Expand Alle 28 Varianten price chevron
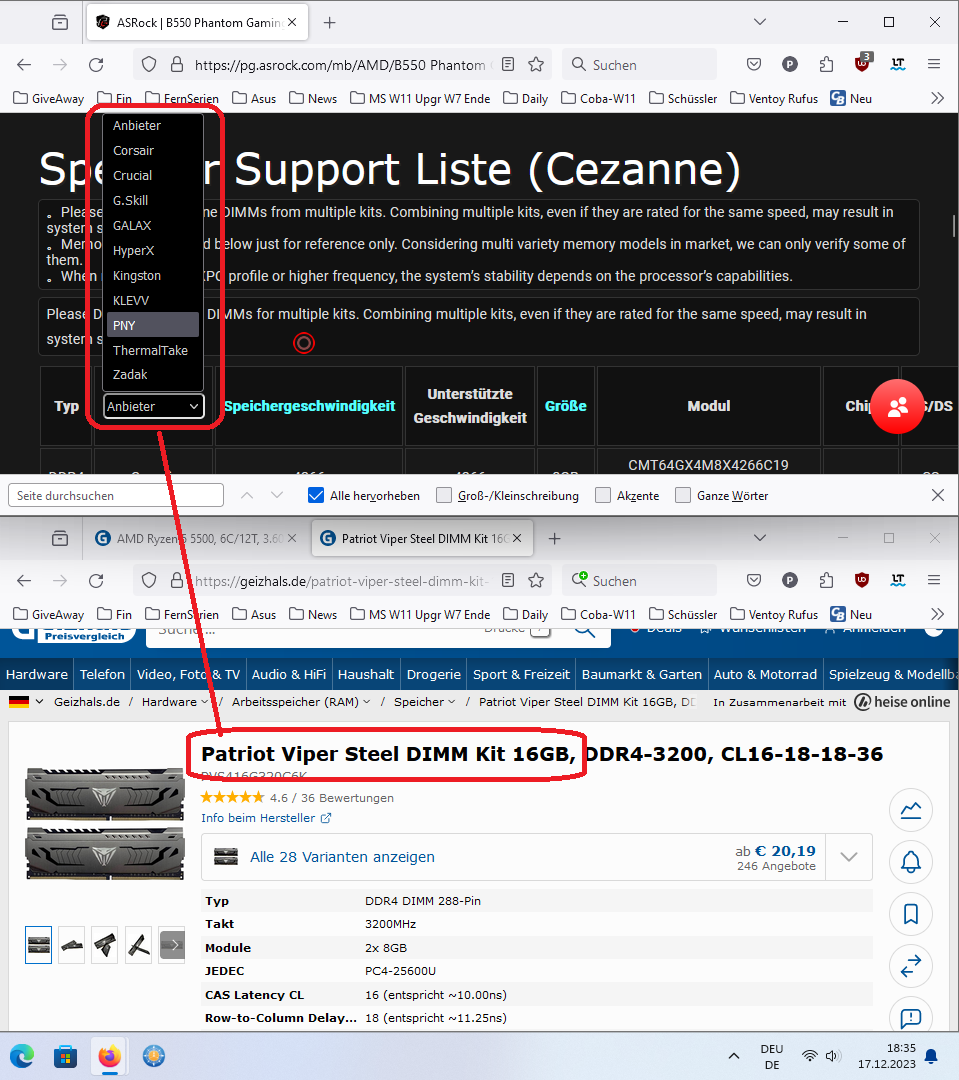This screenshot has height=1080, width=959. coord(849,857)
